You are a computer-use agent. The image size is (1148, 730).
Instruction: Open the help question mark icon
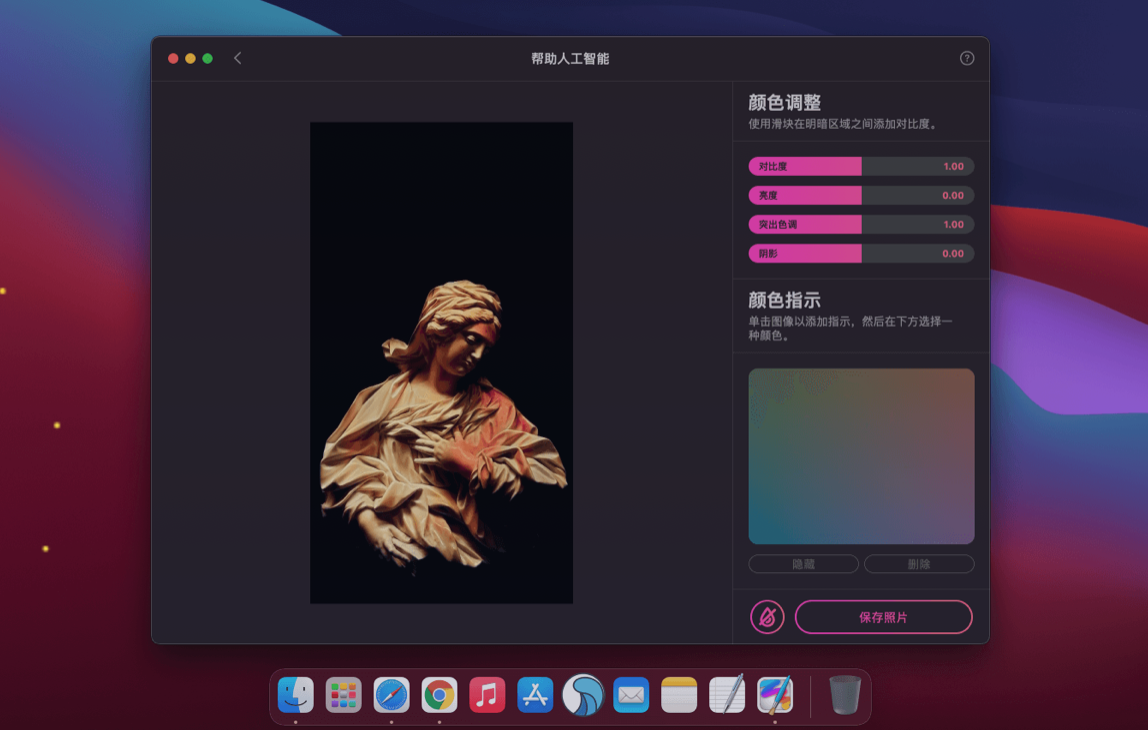(966, 58)
